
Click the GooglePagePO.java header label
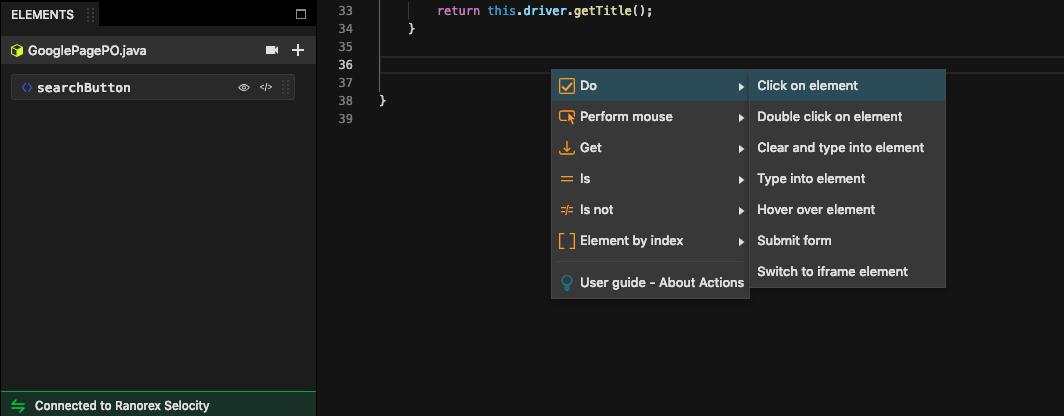87,50
